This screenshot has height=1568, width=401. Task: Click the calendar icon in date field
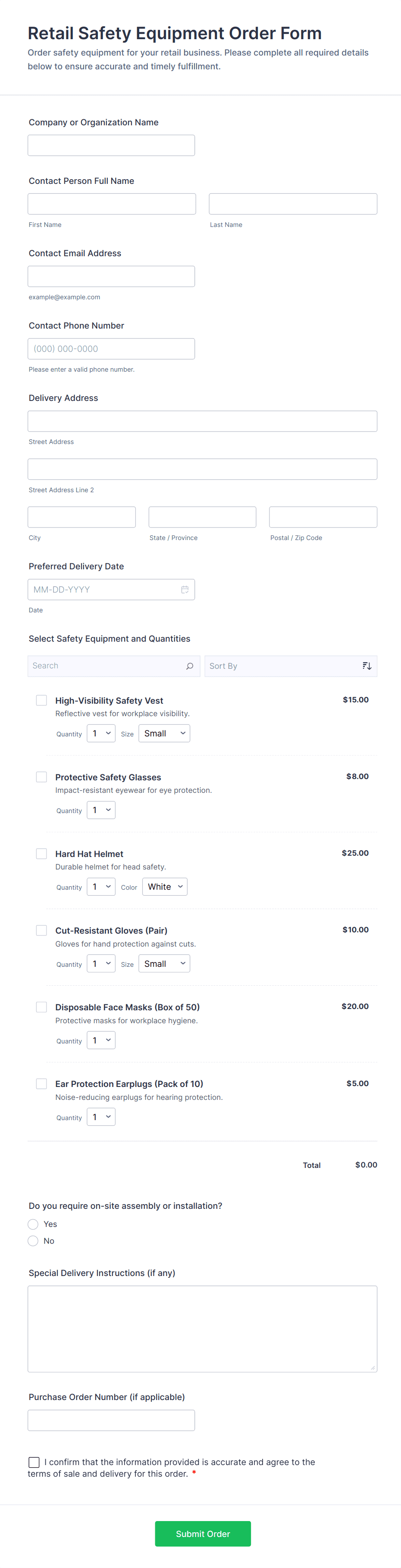pos(185,589)
